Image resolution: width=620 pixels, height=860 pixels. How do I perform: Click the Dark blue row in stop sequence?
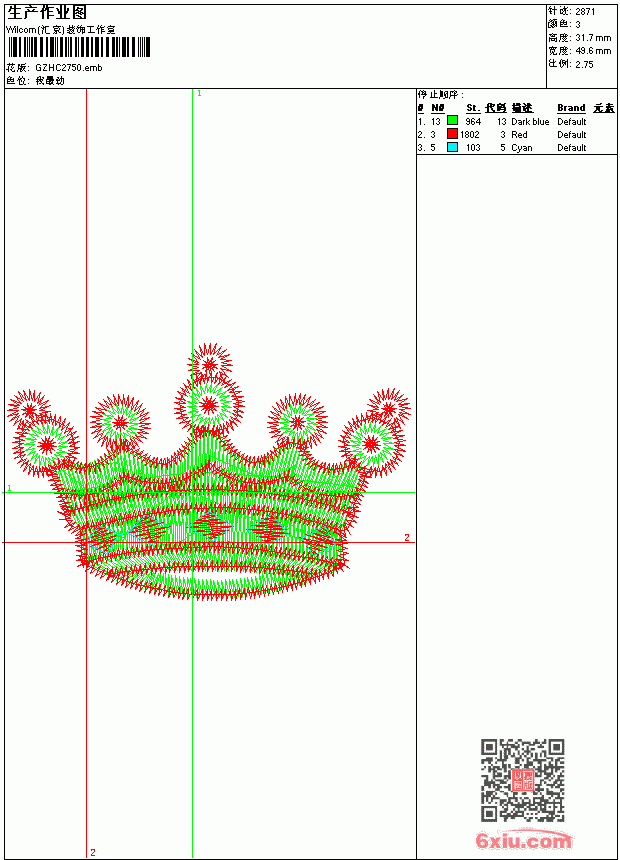516,121
